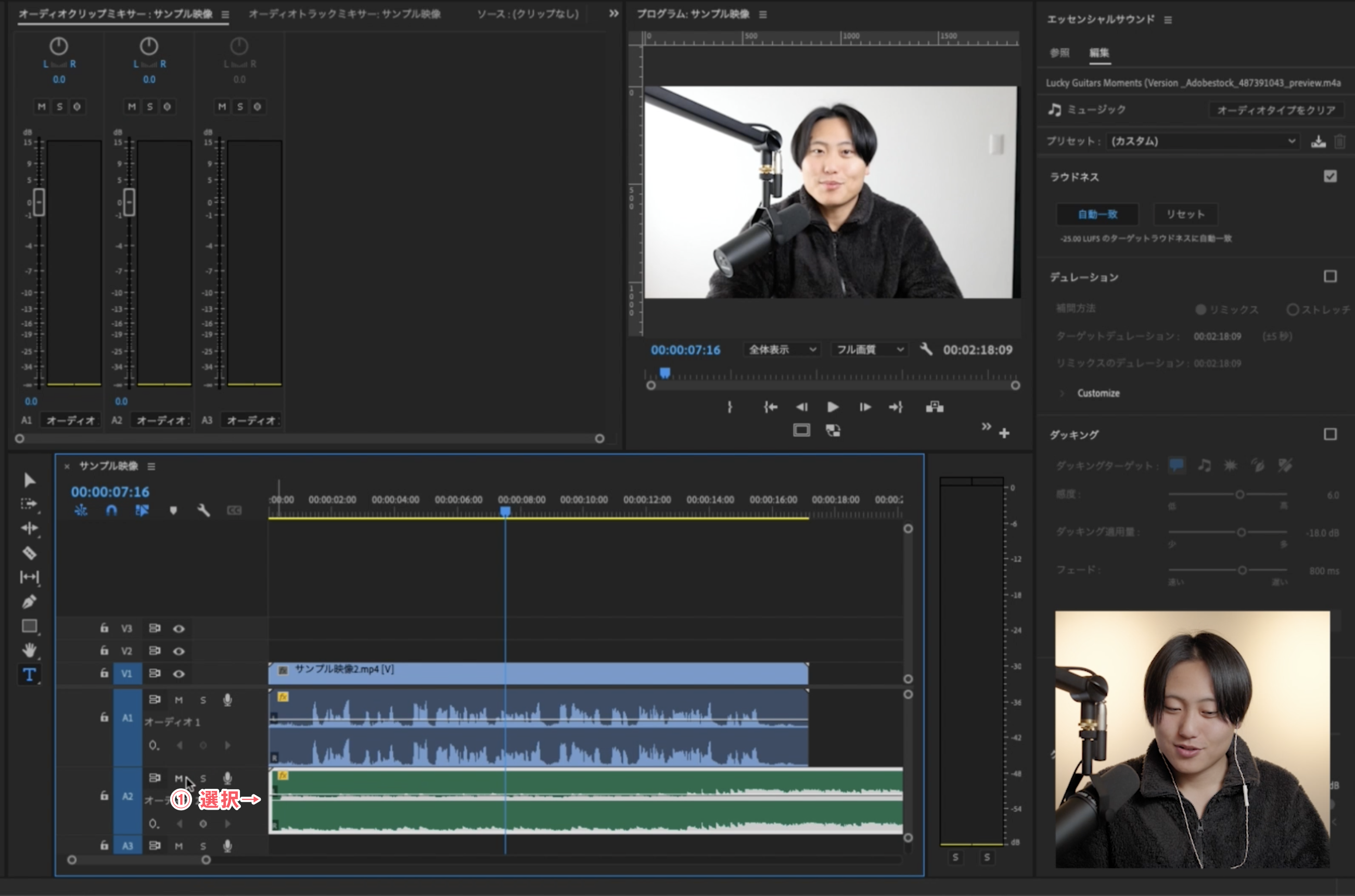Screen dimensions: 1355x896
Task: Select the Hand tool
Action: (x=29, y=650)
